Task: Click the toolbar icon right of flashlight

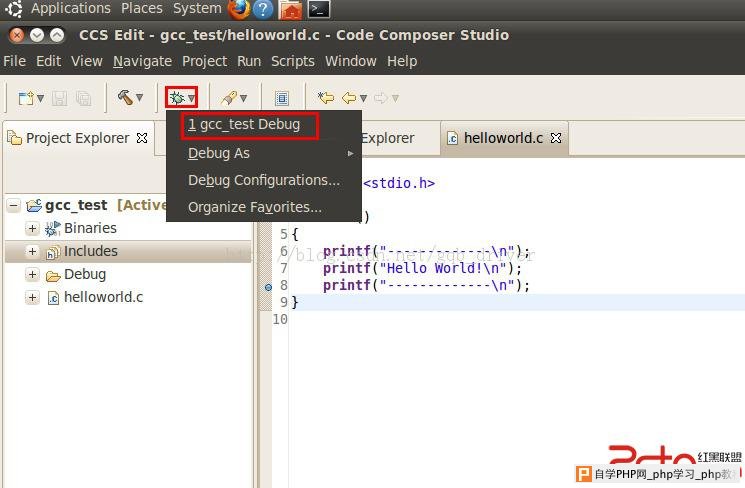Action: point(282,98)
